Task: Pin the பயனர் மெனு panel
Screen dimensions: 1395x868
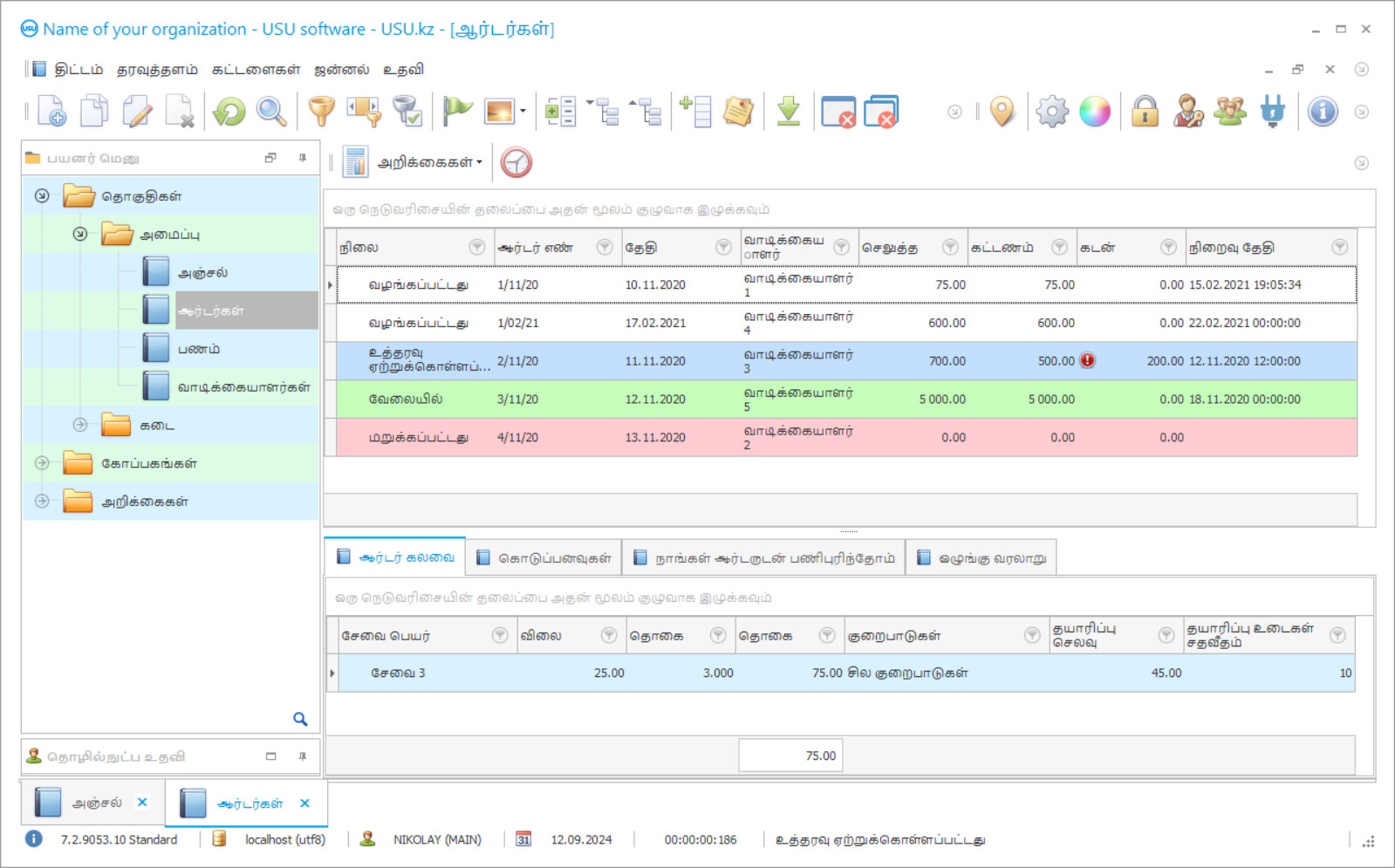Action: pos(303,158)
